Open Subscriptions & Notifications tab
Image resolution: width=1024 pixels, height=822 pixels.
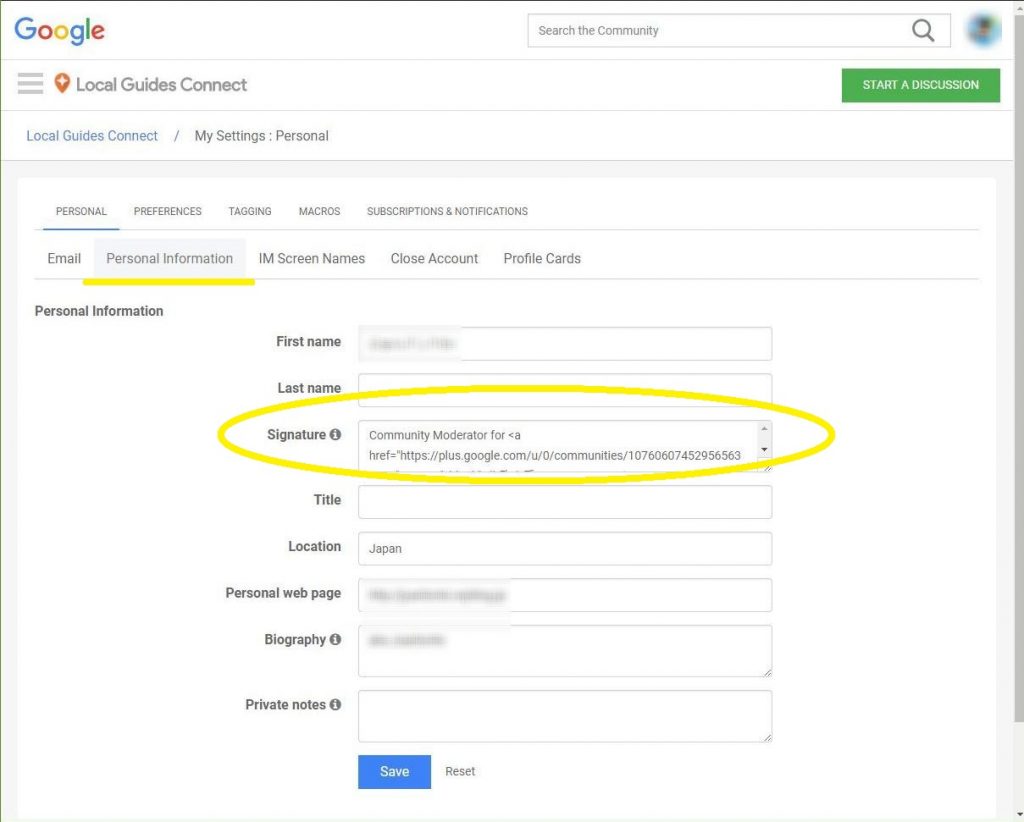click(447, 212)
